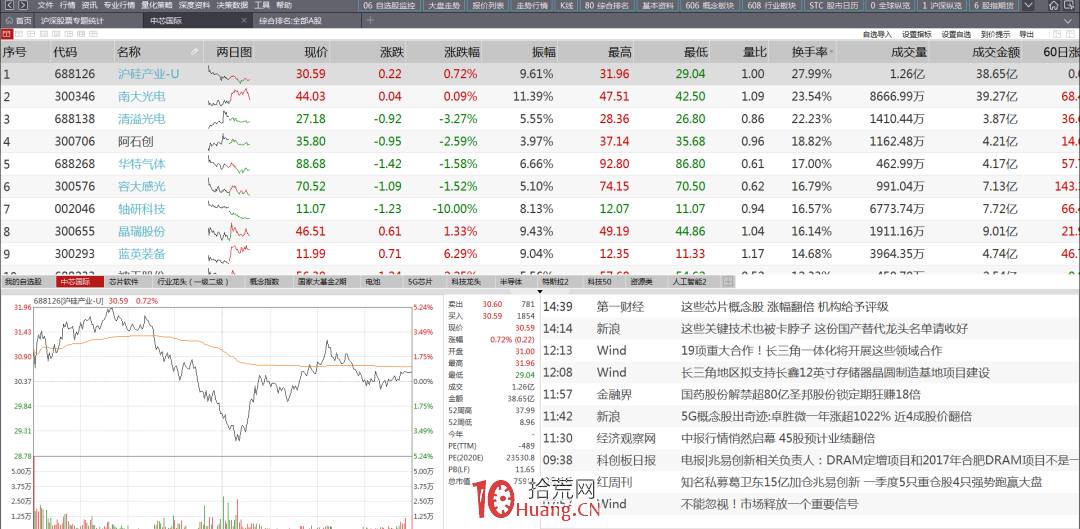1080x529 pixels.
Task: Click the 大盘走势 shortcut button
Action: click(443, 6)
